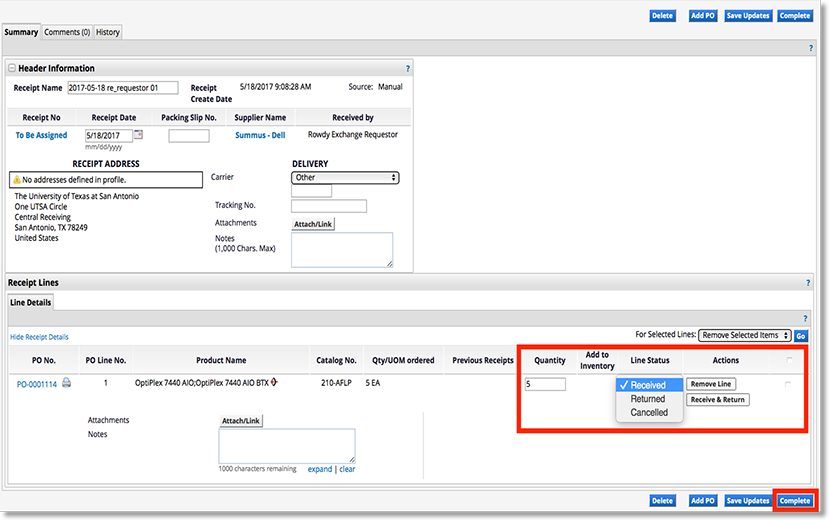The width and height of the screenshot is (830, 521).
Task: Choose Returned in Line Status list
Action: 647,399
